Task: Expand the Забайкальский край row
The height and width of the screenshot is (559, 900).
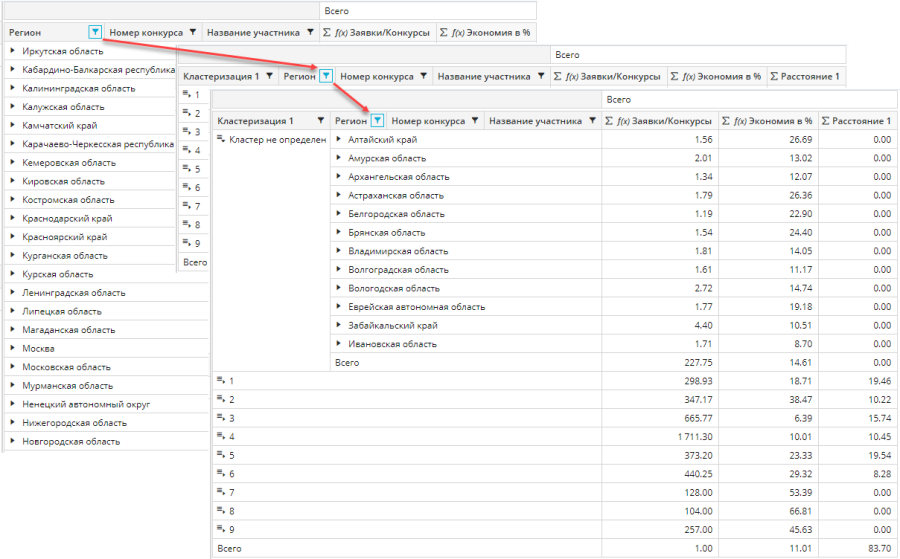Action: tap(339, 325)
